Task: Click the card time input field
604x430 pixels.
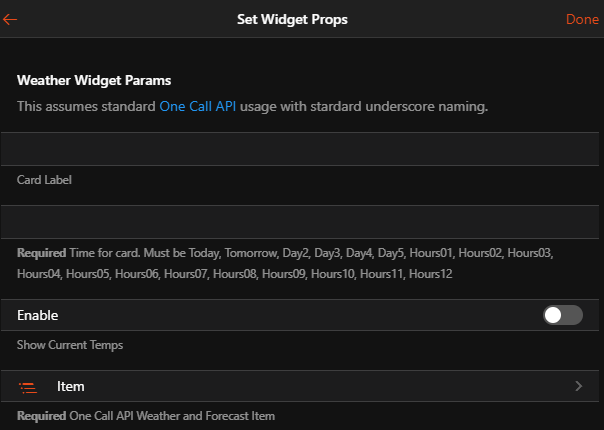Action: (x=301, y=221)
